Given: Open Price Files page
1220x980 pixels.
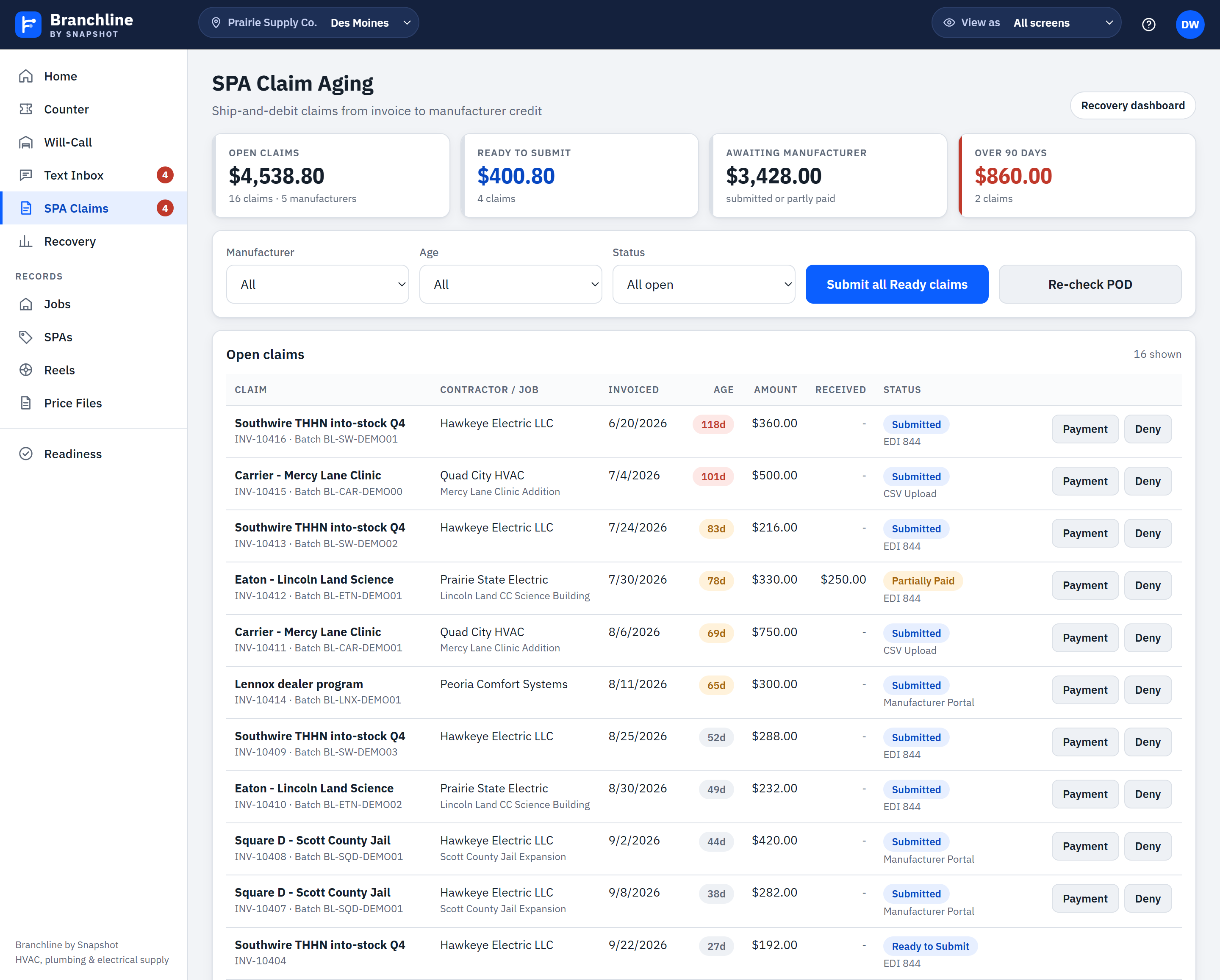Looking at the screenshot, I should [93, 403].
